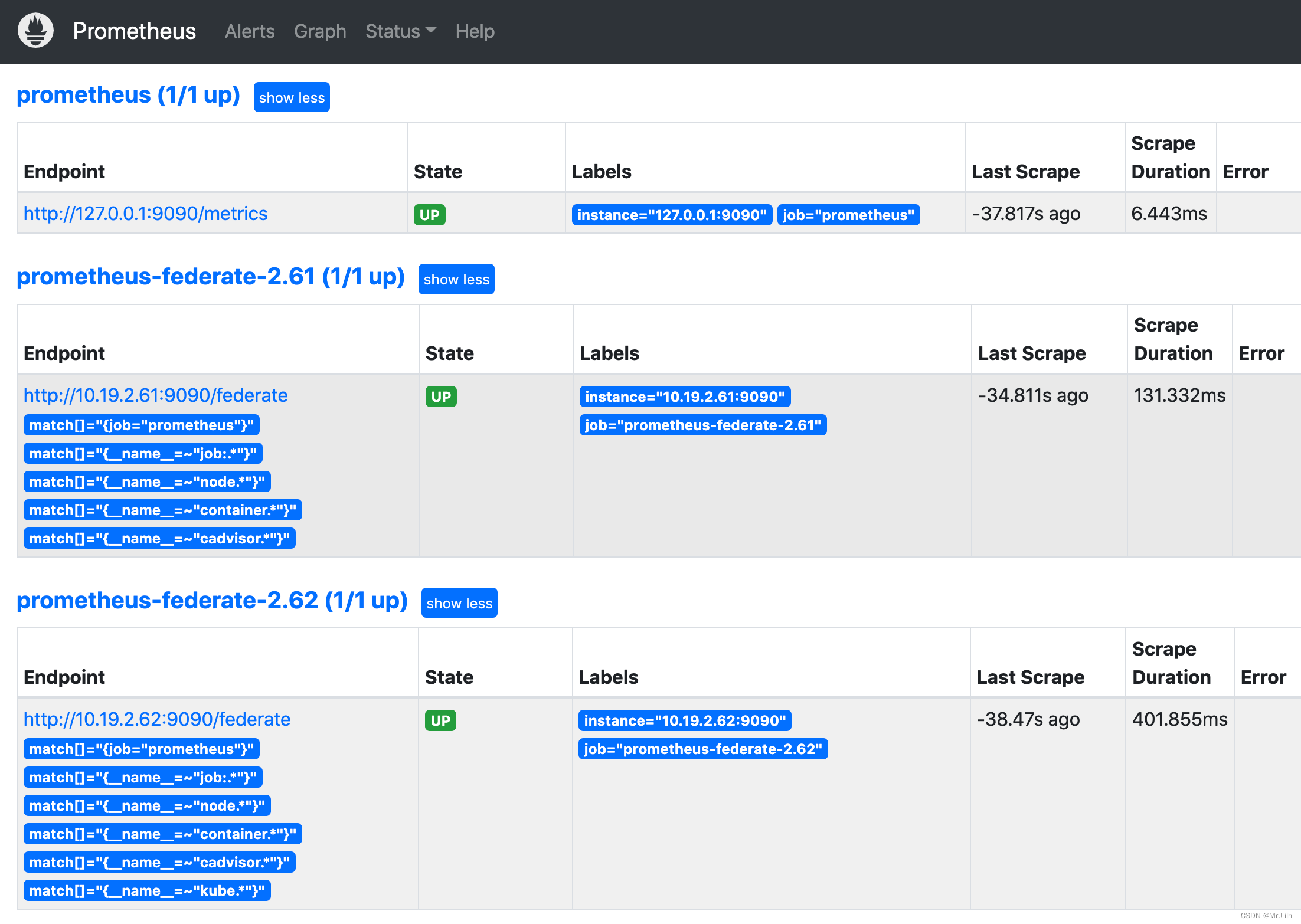This screenshot has width=1301, height=924.
Task: Click match[] job="prometheus" under 10.19.2.61
Action: click(142, 425)
